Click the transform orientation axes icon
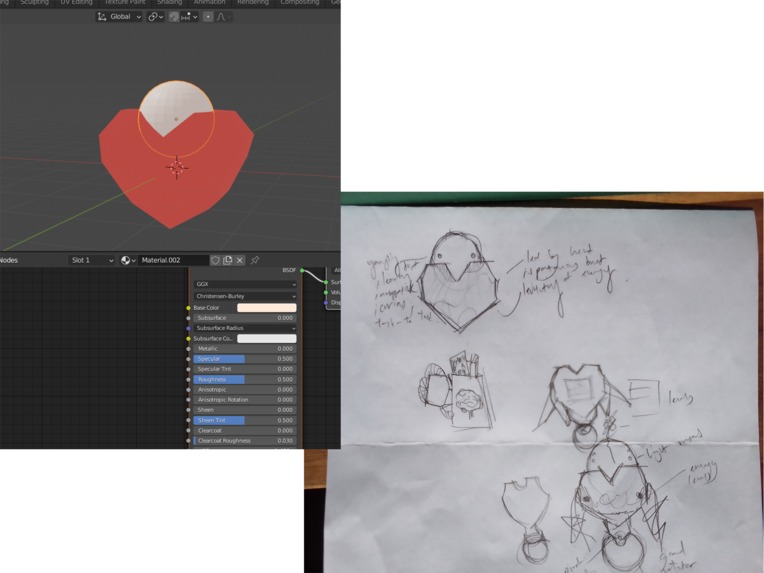The height and width of the screenshot is (573, 764). point(101,17)
